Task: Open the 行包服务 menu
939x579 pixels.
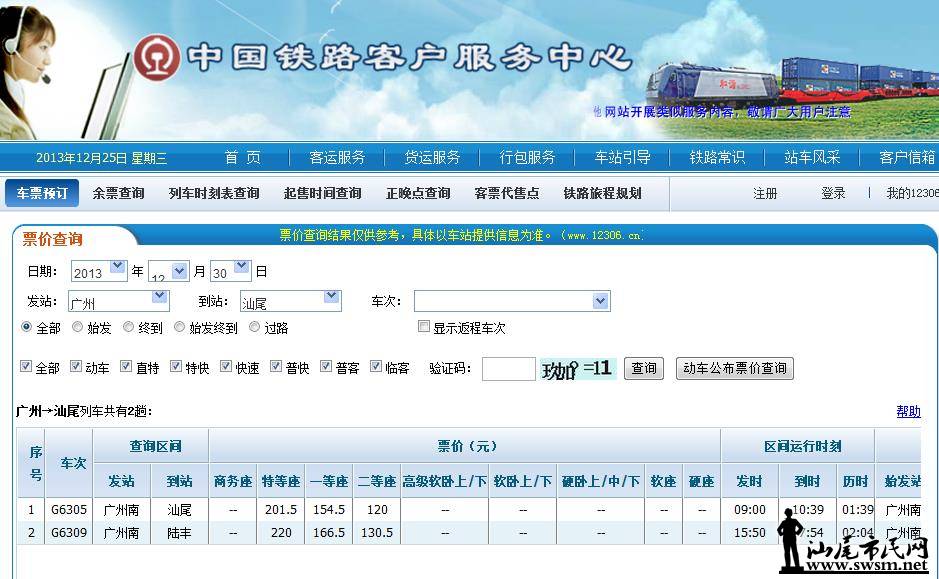Action: [527, 157]
